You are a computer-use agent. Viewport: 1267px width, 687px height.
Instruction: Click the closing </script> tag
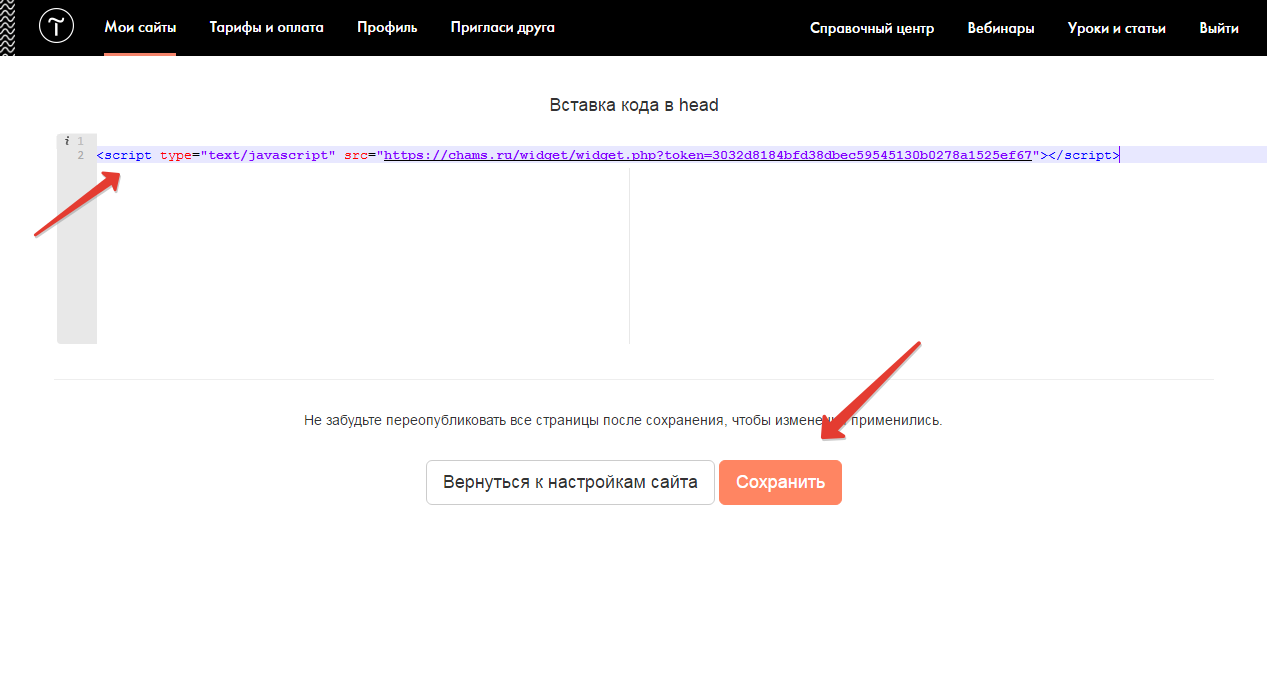(1082, 155)
